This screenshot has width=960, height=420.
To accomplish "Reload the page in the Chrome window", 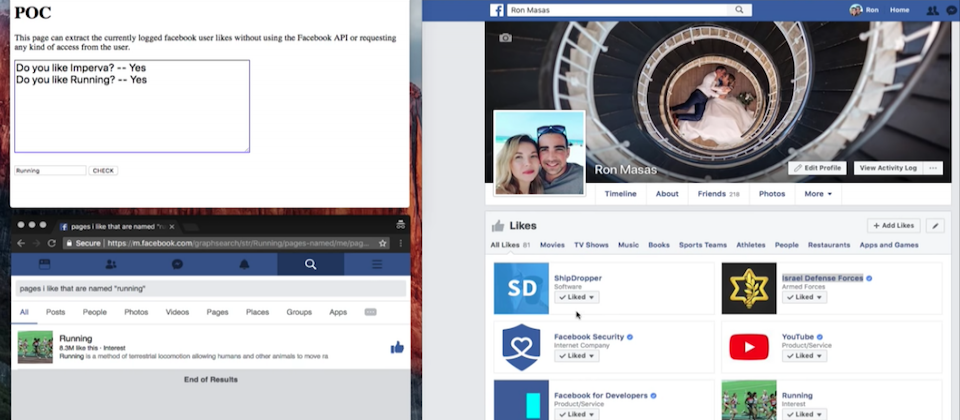I will coord(51,243).
